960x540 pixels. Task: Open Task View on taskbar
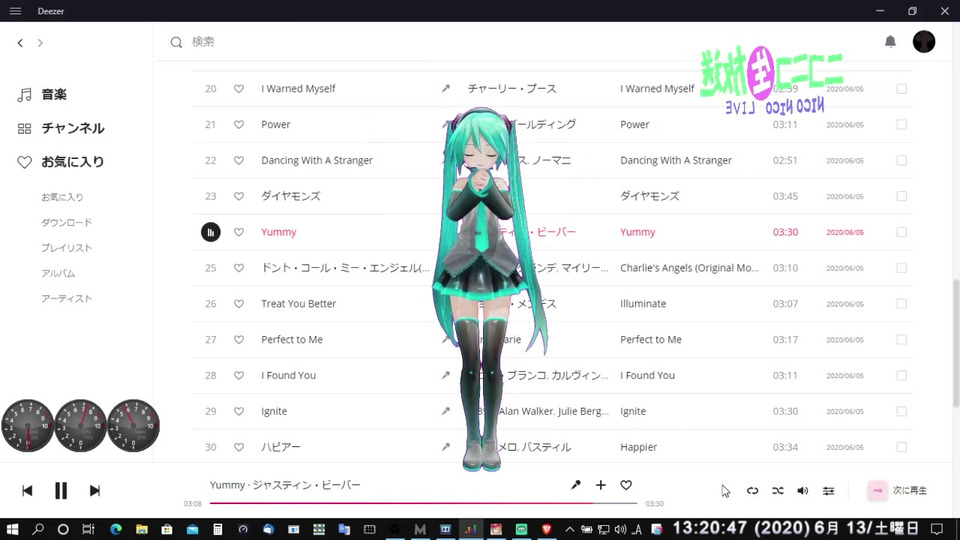(88, 529)
